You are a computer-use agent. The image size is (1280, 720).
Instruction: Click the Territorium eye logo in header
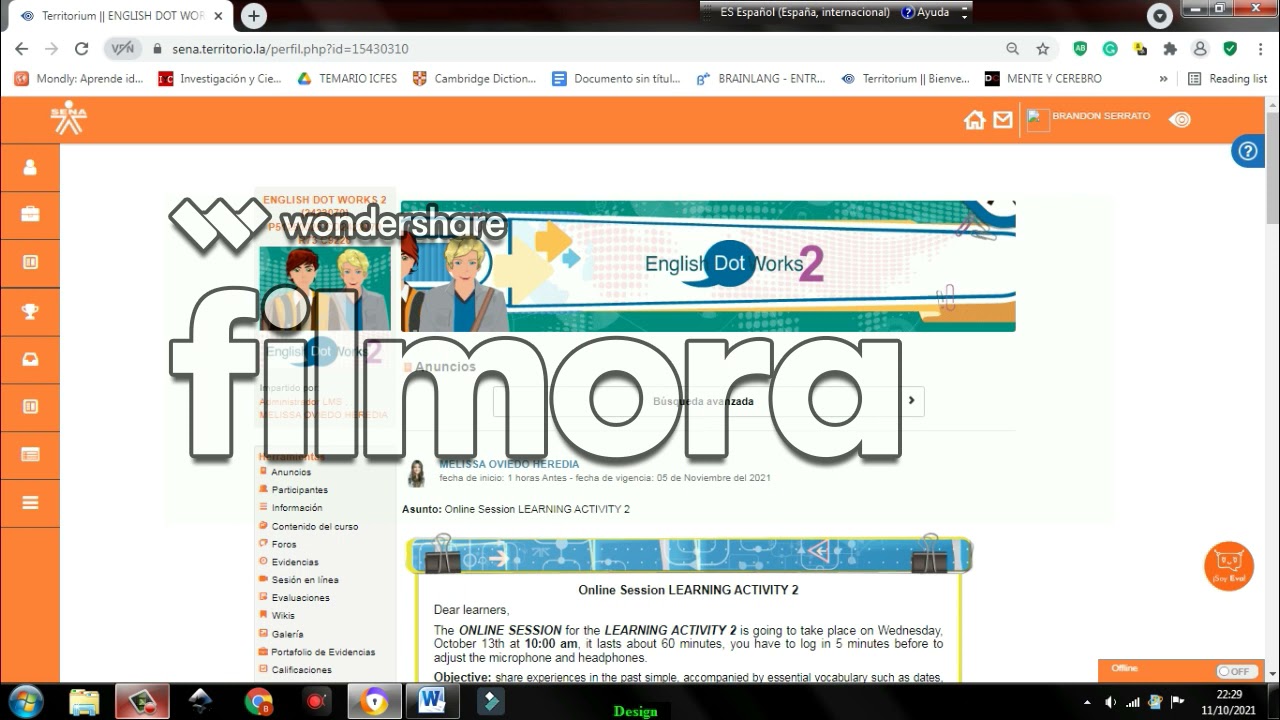1180,120
